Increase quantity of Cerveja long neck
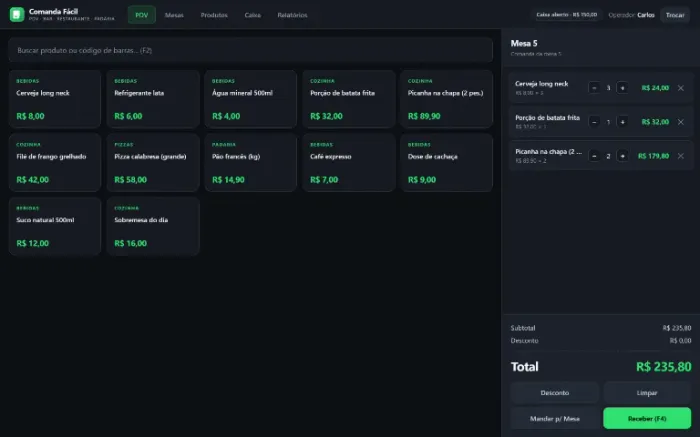Image resolution: width=700 pixels, height=437 pixels. pyautogui.click(x=622, y=88)
